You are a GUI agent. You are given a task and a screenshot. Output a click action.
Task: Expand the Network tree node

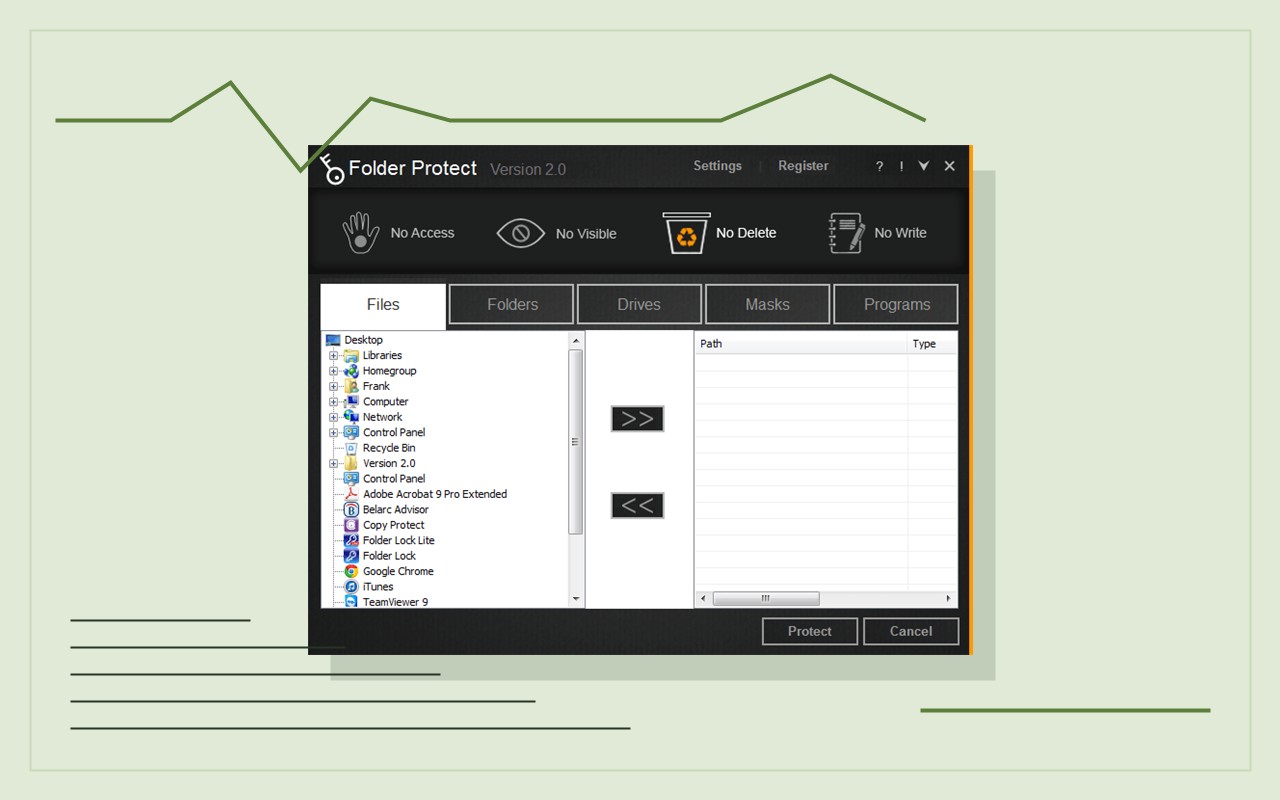[x=334, y=417]
